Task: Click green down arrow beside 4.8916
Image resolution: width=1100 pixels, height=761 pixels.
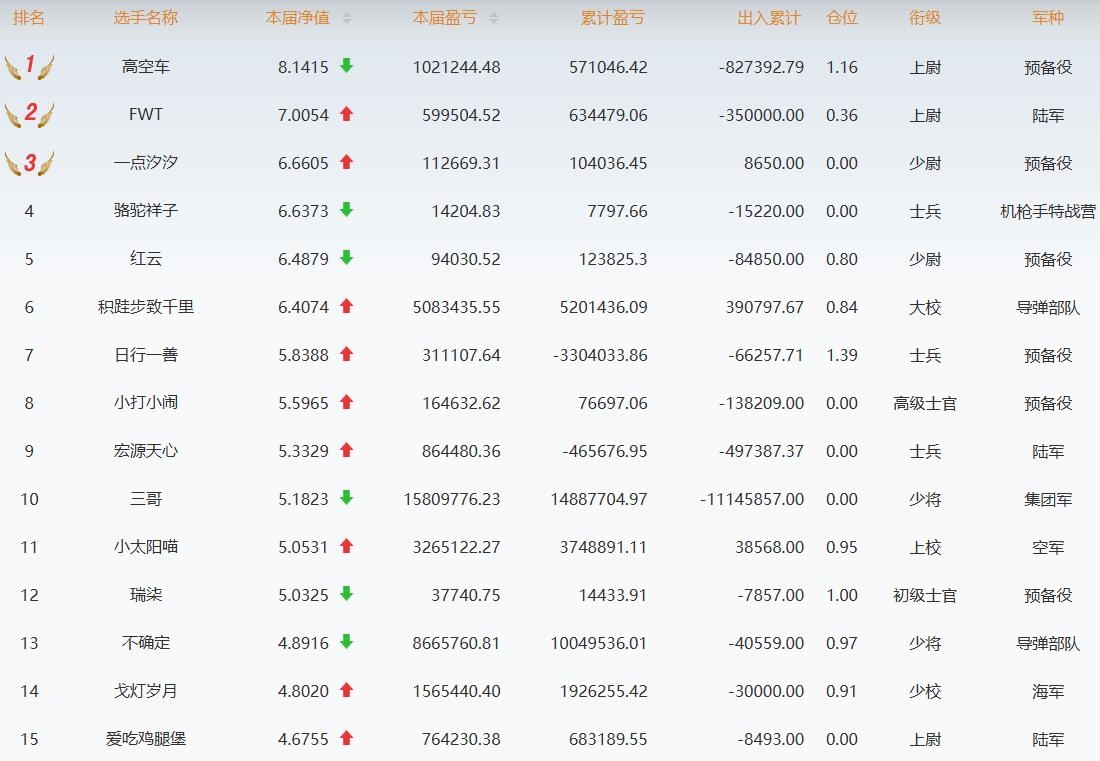Action: click(x=347, y=642)
